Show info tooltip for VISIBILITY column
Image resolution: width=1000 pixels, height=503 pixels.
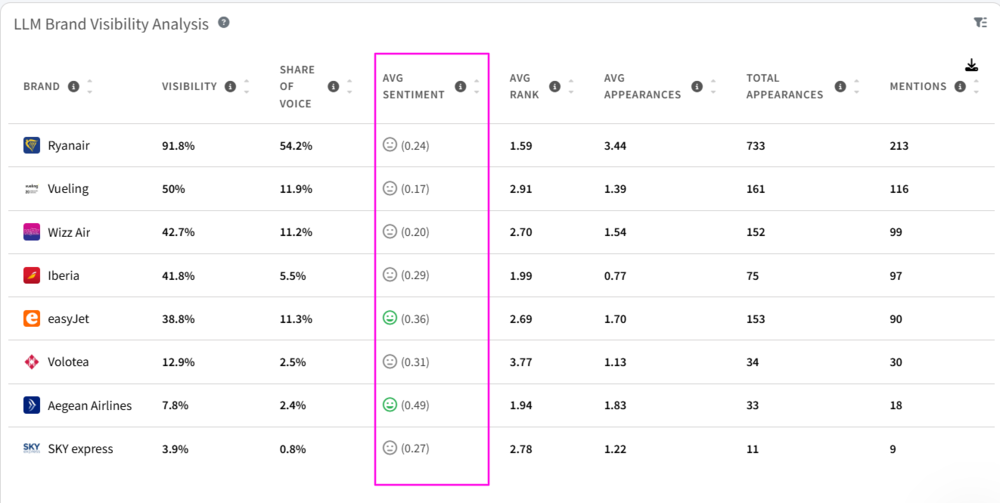(230, 86)
